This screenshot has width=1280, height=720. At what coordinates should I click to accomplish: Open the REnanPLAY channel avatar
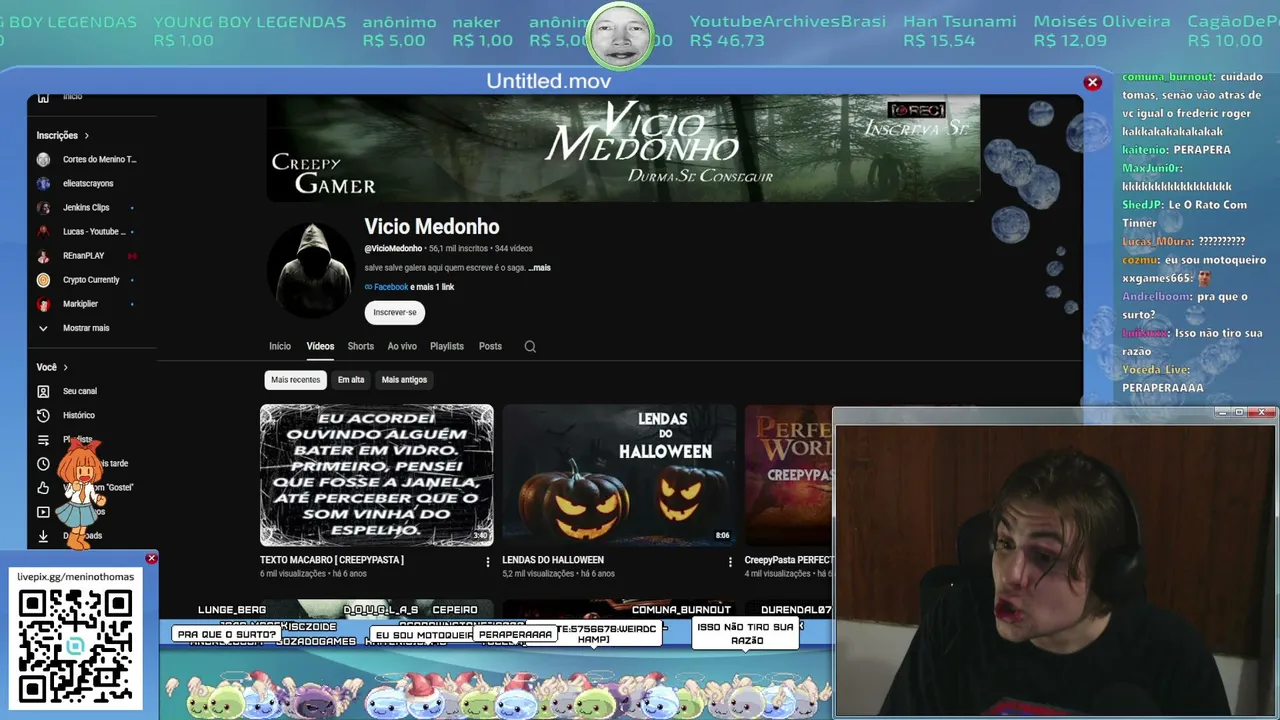click(43, 256)
